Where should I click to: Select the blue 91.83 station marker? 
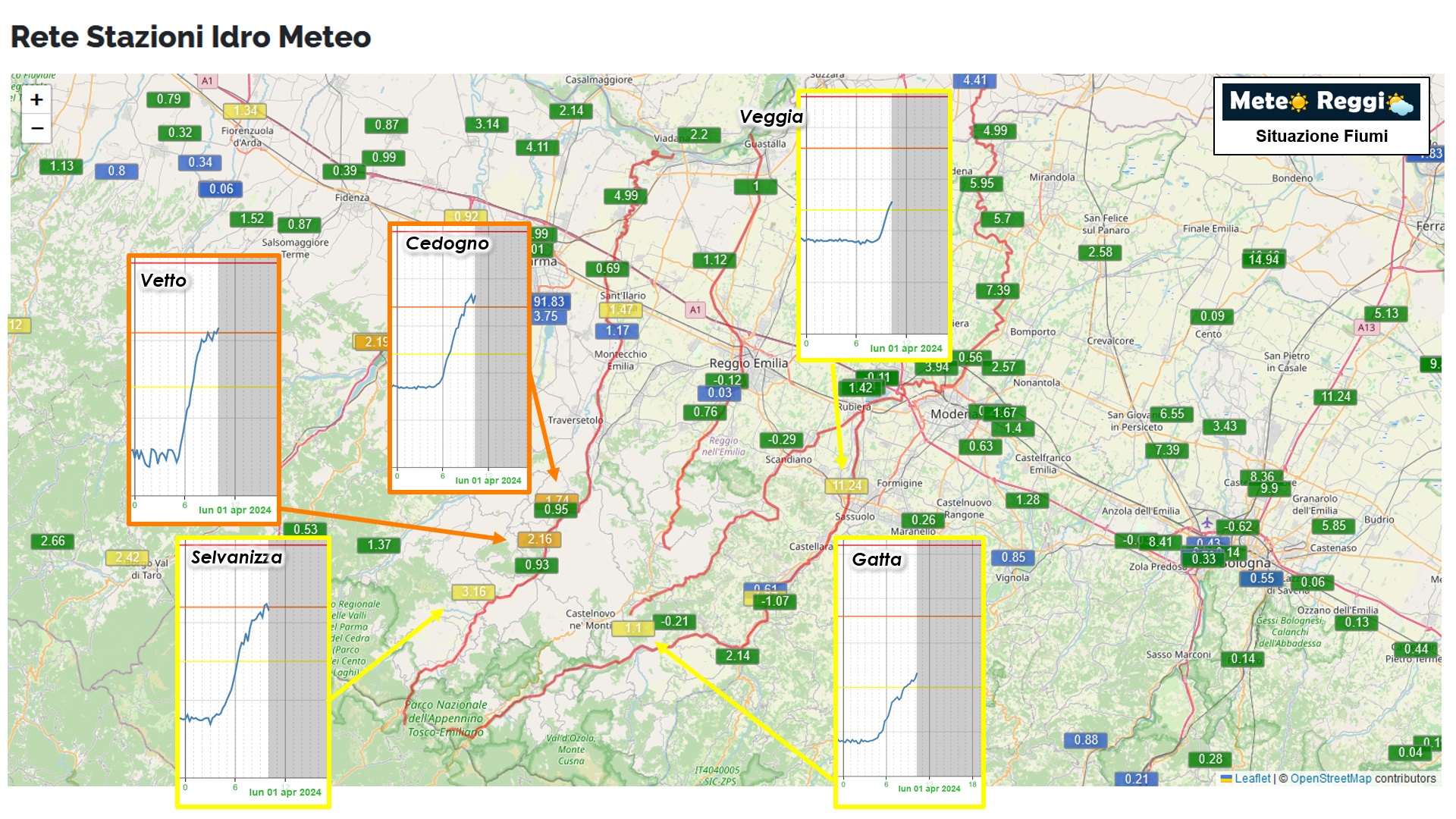(x=549, y=301)
